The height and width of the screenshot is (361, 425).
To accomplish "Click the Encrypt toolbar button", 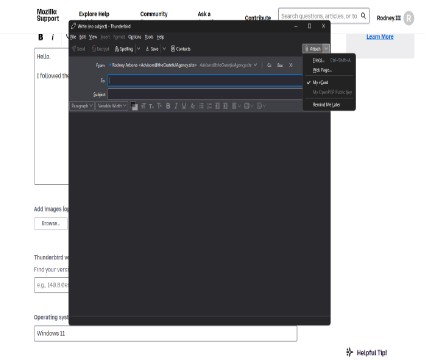I will tap(101, 49).
